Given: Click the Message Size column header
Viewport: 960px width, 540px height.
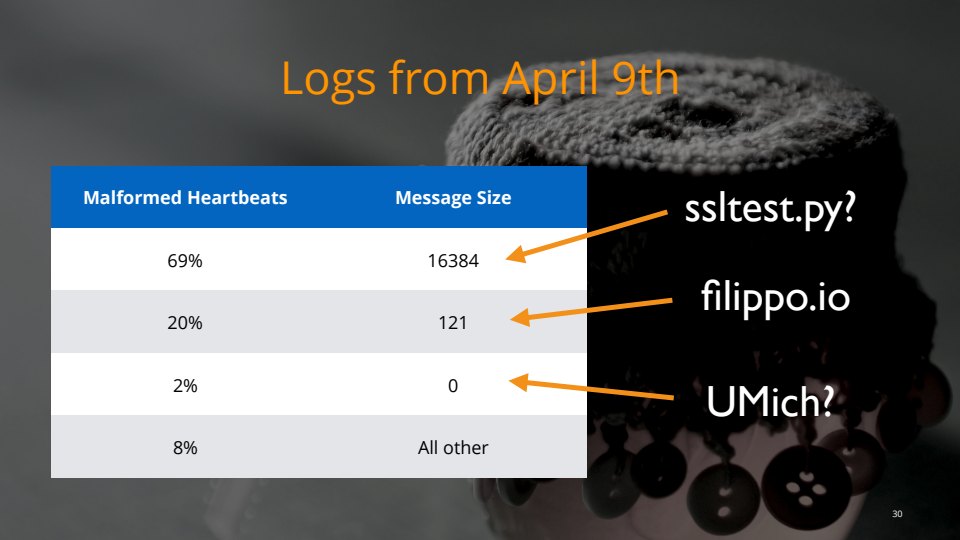Looking at the screenshot, I should click(x=453, y=198).
